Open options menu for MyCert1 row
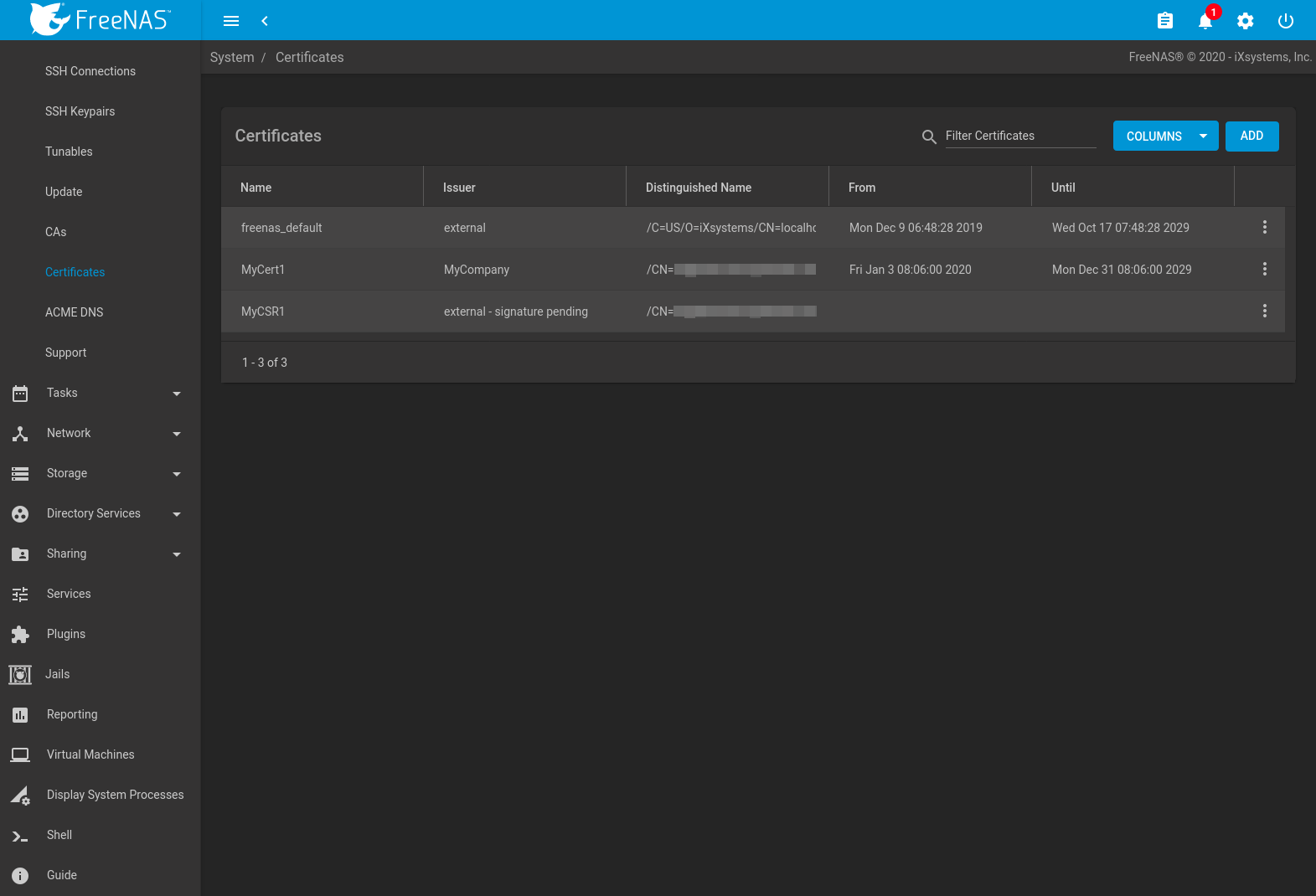Screen dimensions: 1316x896 click(x=1264, y=269)
